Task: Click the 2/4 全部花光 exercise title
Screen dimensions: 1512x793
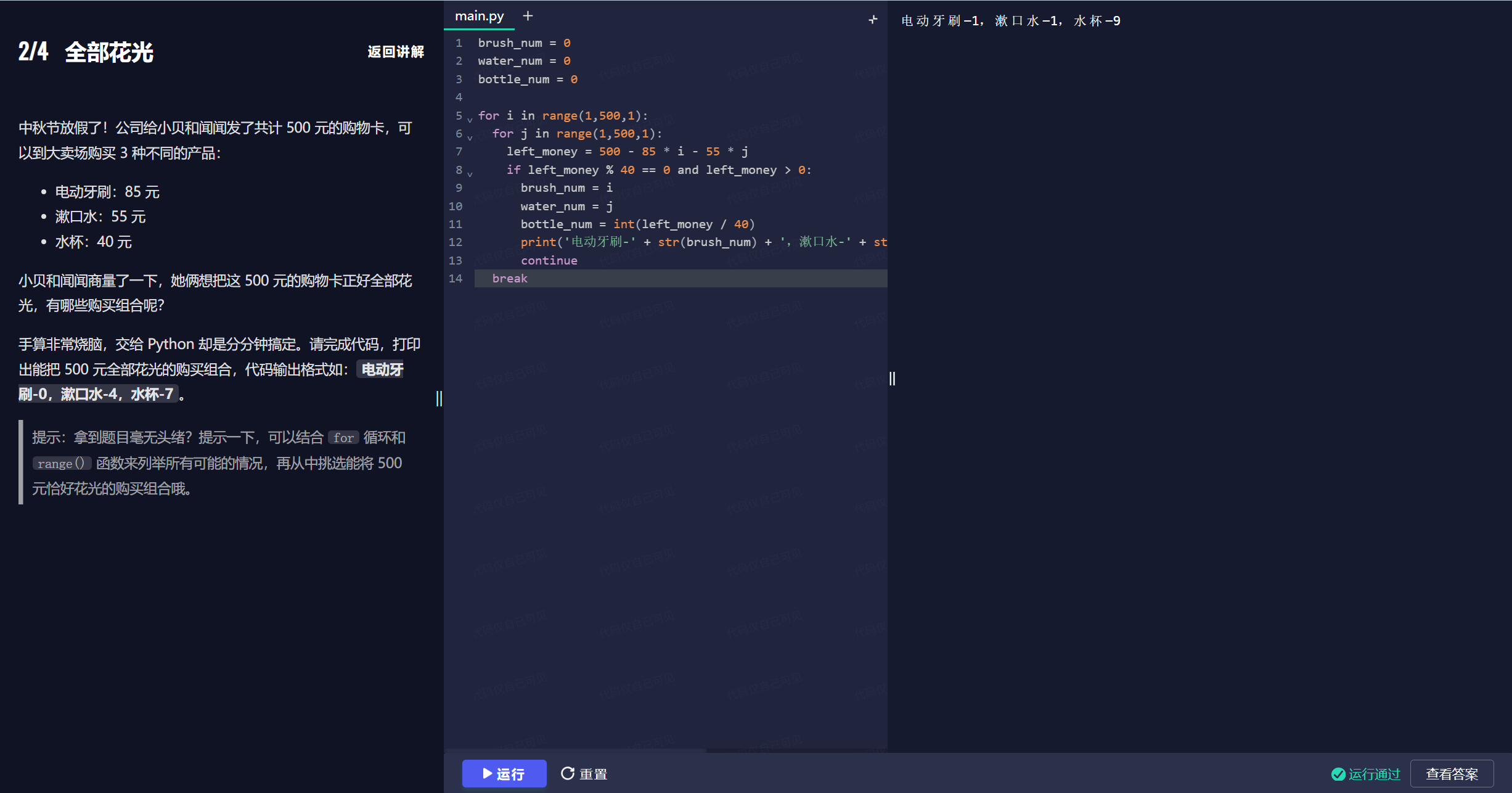Action: pyautogui.click(x=86, y=52)
